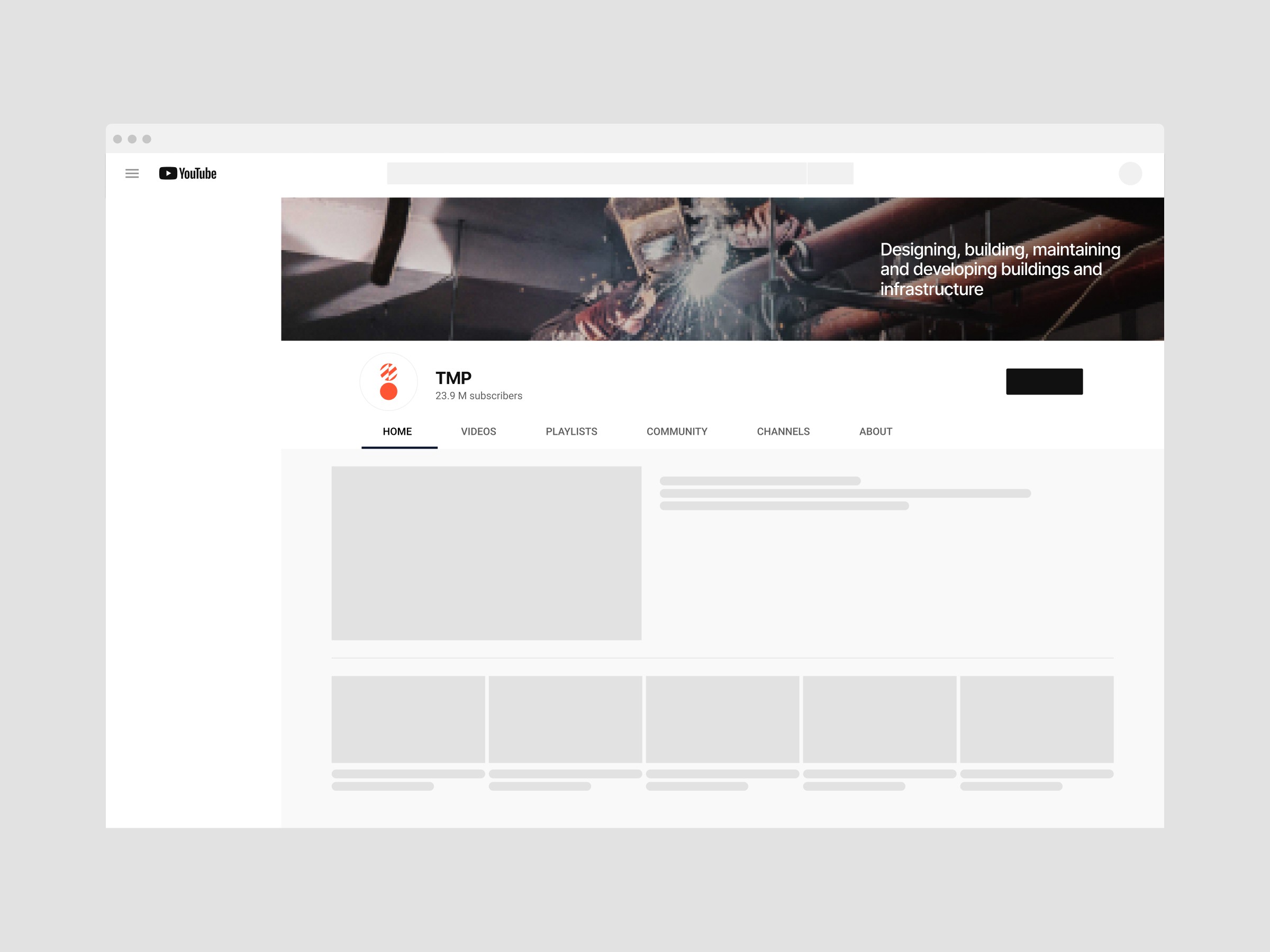1270x952 pixels.
Task: Click into the search bar field
Action: tap(596, 173)
